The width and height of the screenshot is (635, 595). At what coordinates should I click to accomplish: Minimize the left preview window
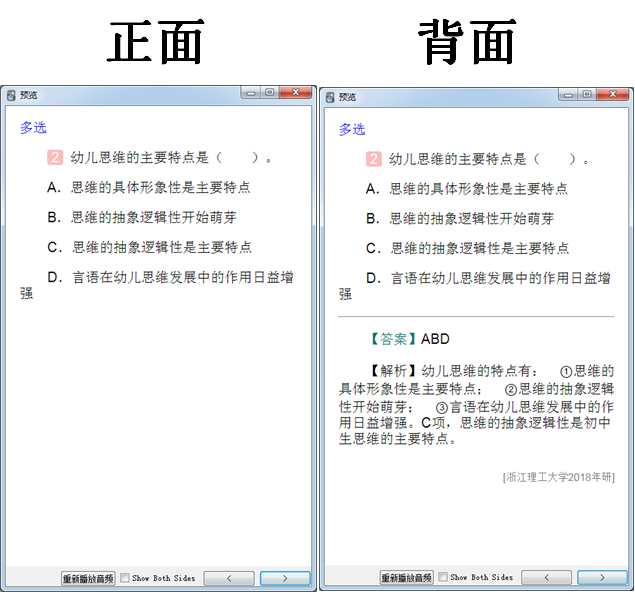(251, 93)
